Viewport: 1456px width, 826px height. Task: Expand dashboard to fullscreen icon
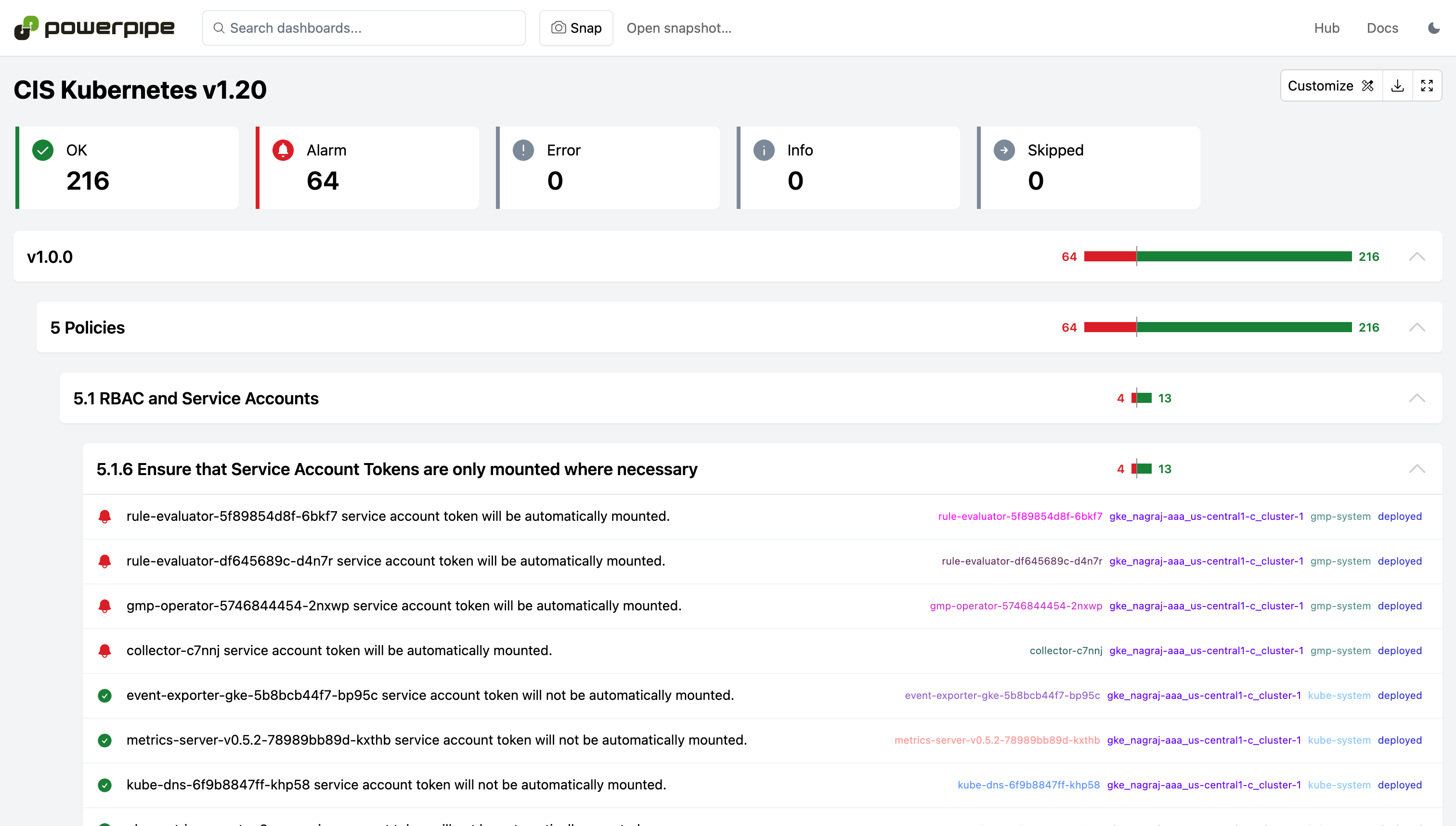[x=1427, y=86]
